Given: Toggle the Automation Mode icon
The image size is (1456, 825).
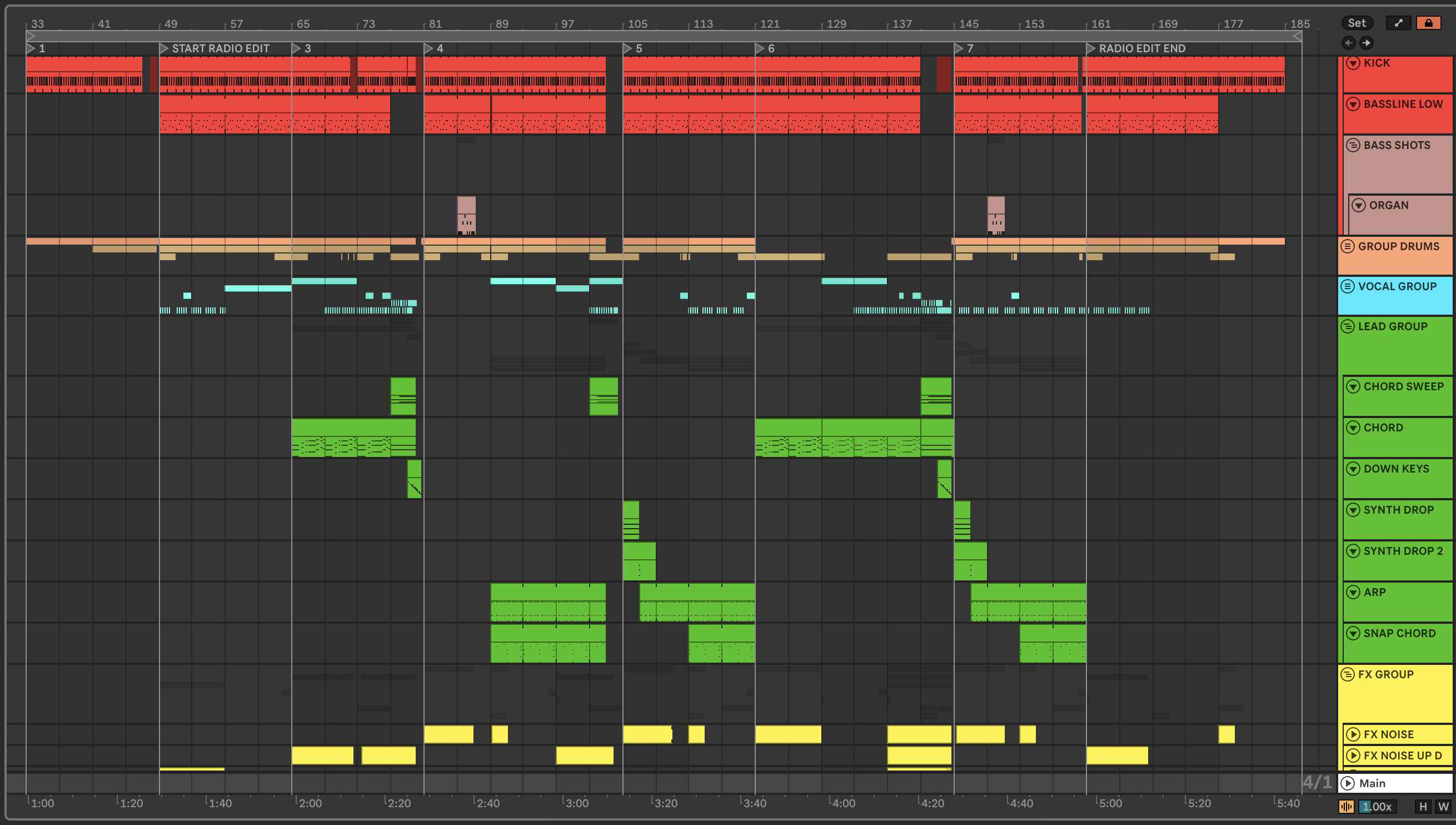Looking at the screenshot, I should tap(1398, 23).
